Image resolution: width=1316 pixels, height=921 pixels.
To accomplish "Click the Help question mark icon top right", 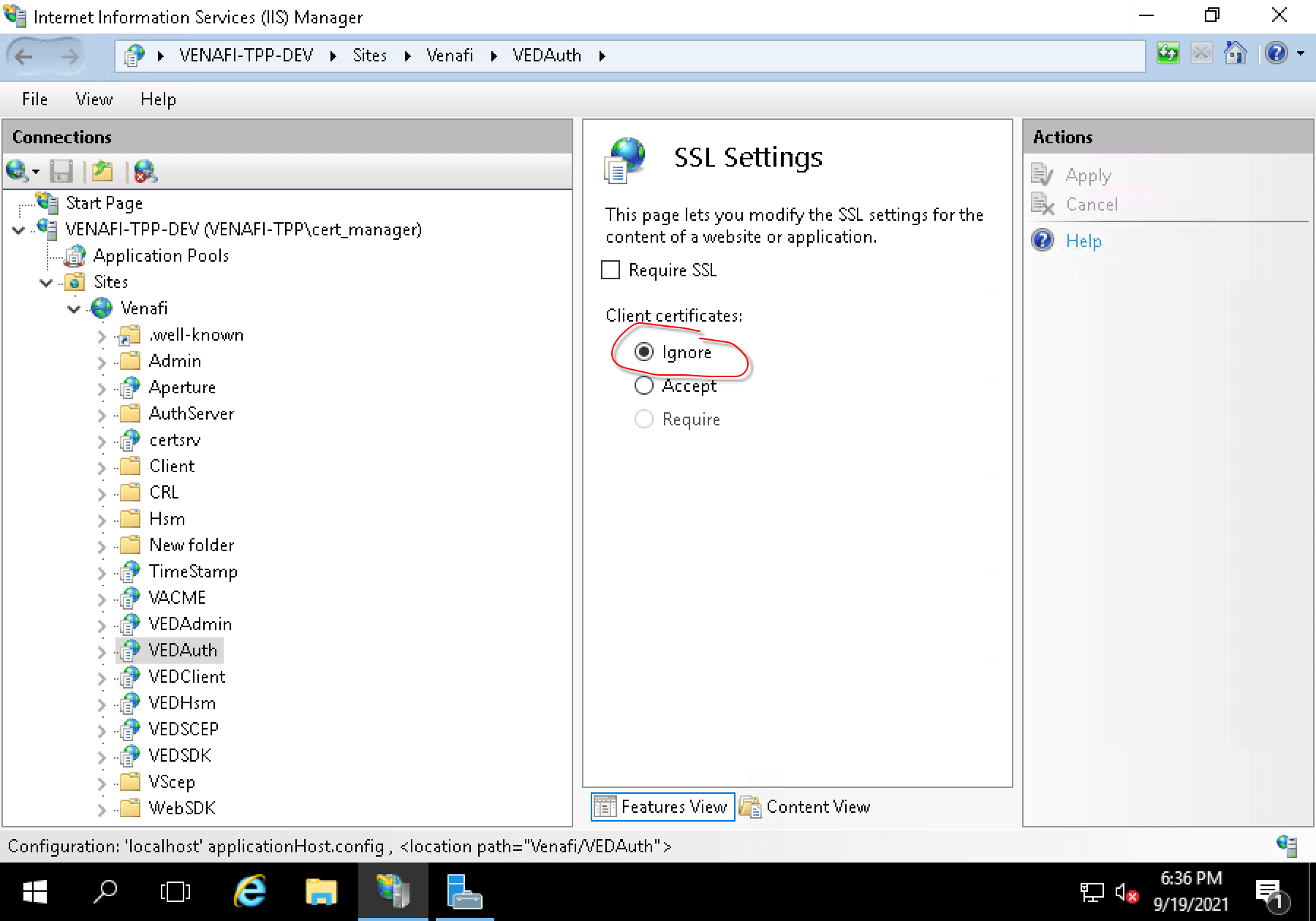I will (x=1277, y=53).
